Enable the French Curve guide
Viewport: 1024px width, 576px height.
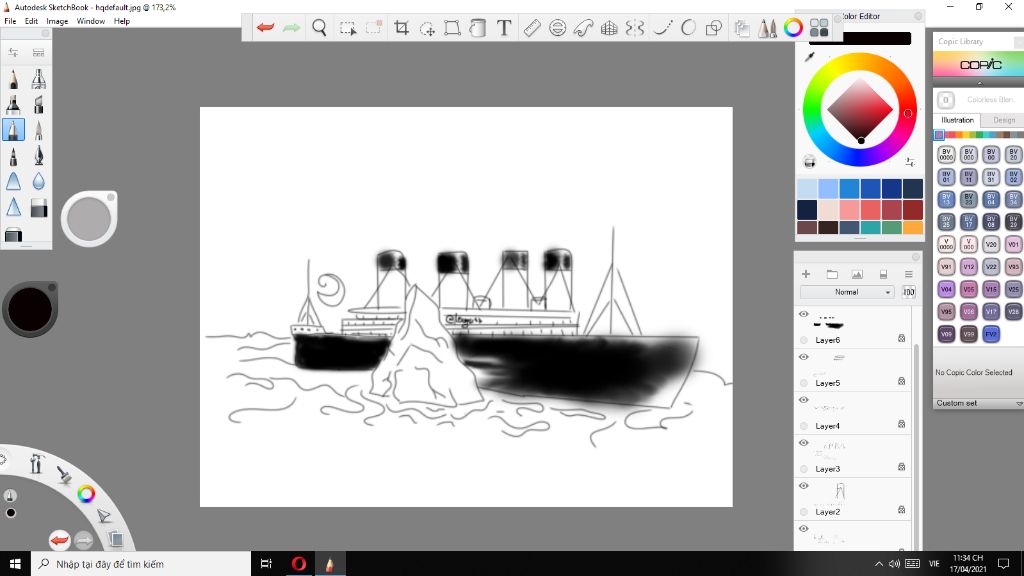pyautogui.click(x=583, y=27)
